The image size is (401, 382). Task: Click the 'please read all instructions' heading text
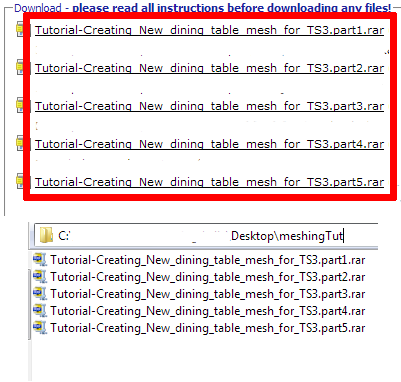pyautogui.click(x=232, y=7)
